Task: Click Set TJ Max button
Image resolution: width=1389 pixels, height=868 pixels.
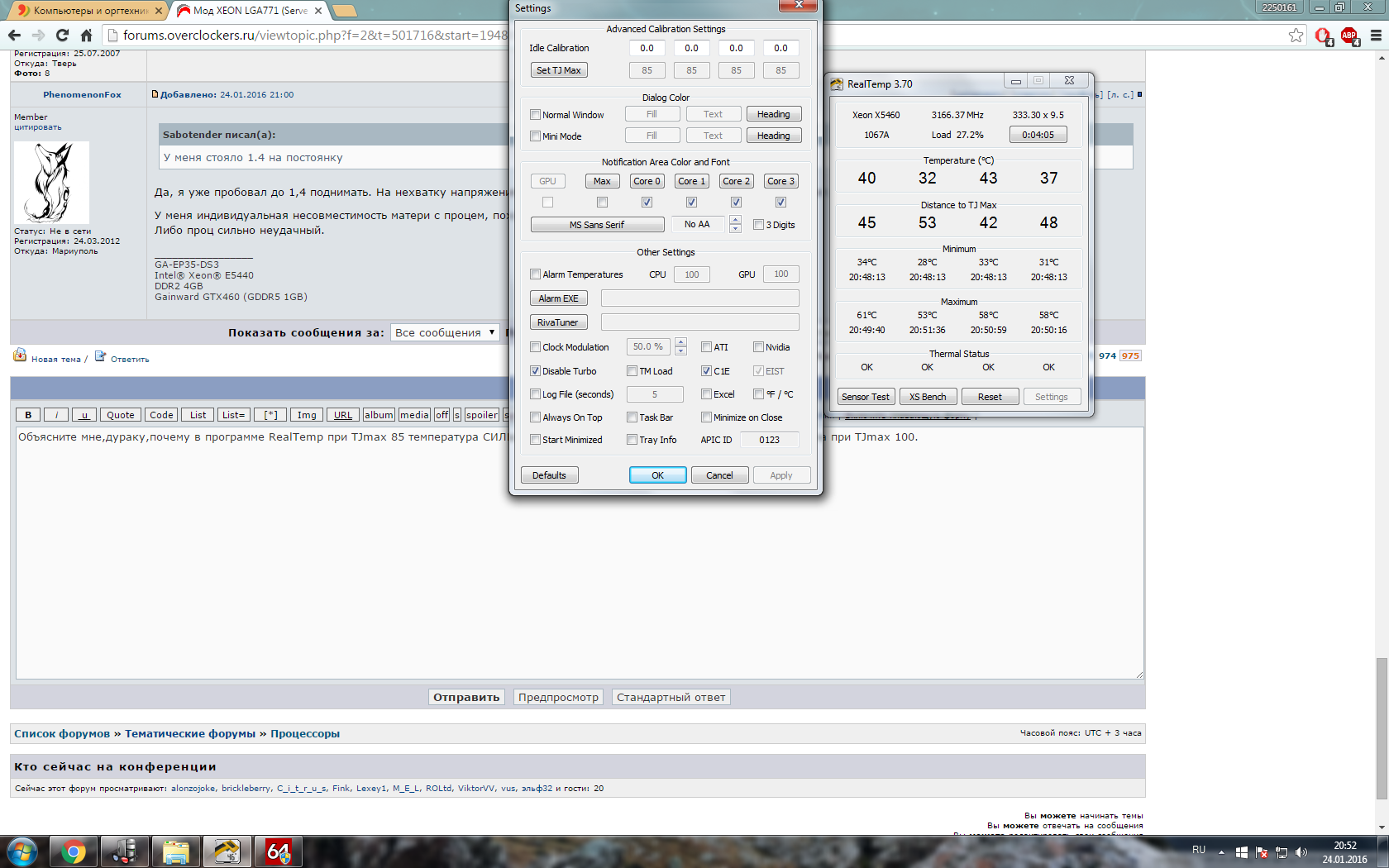Action: [559, 70]
